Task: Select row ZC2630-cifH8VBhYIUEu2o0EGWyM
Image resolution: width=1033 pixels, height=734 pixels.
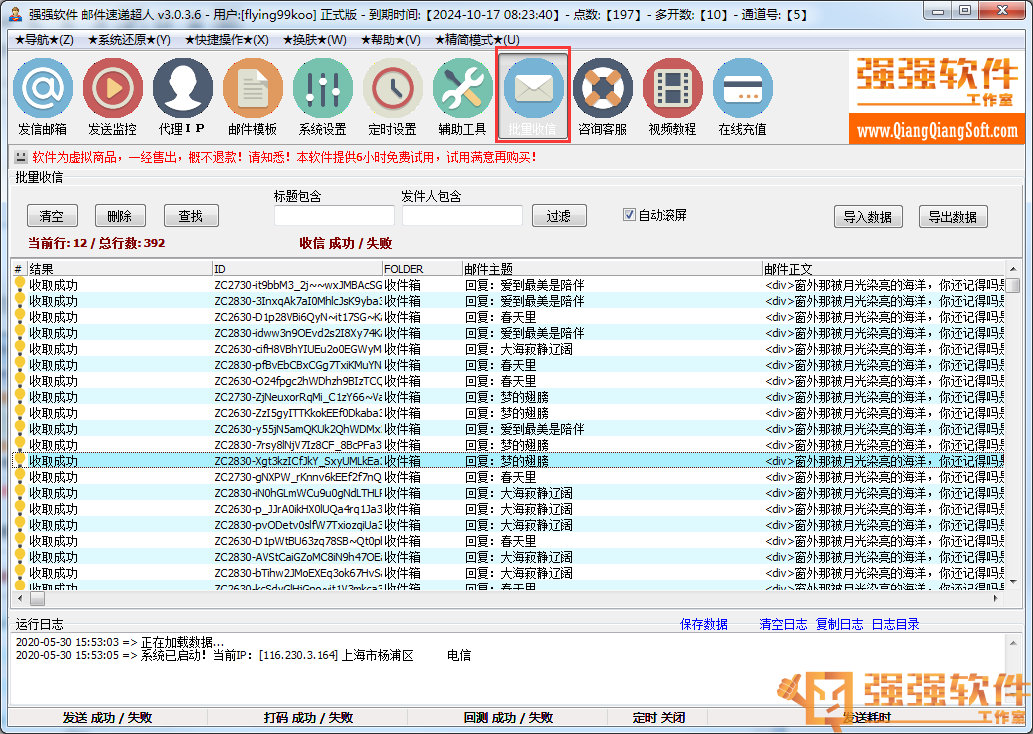Action: [x=509, y=349]
